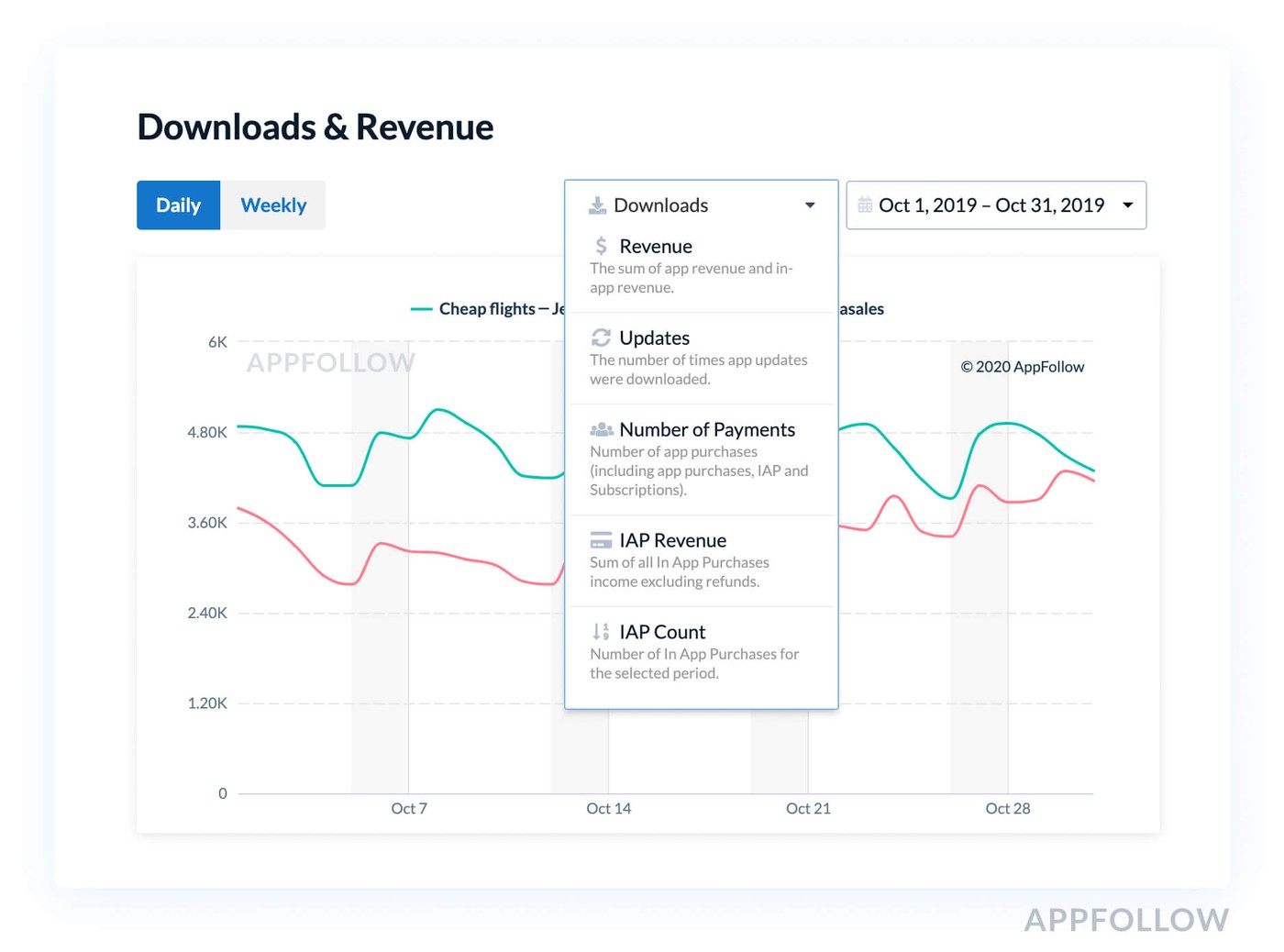Click the © 2020 AppFollow credit text
Screen dimensions: 1284x952
pos(1022,367)
